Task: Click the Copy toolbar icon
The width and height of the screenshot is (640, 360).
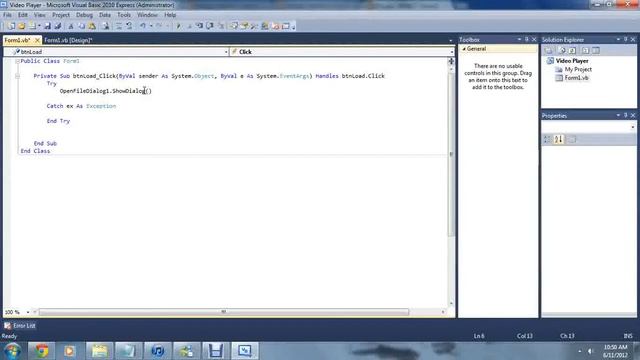Action: pos(82,26)
